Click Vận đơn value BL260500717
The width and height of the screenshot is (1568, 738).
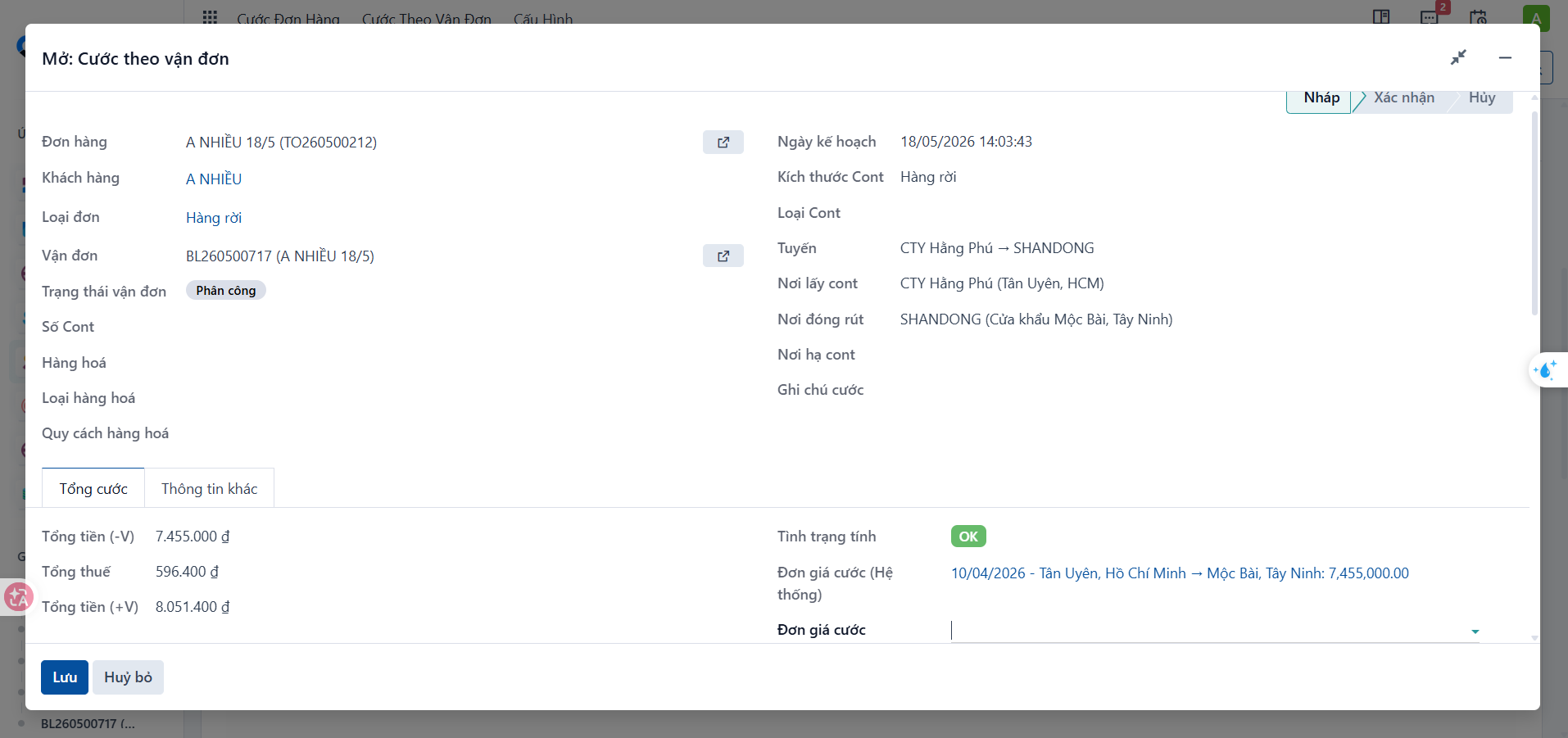click(280, 256)
